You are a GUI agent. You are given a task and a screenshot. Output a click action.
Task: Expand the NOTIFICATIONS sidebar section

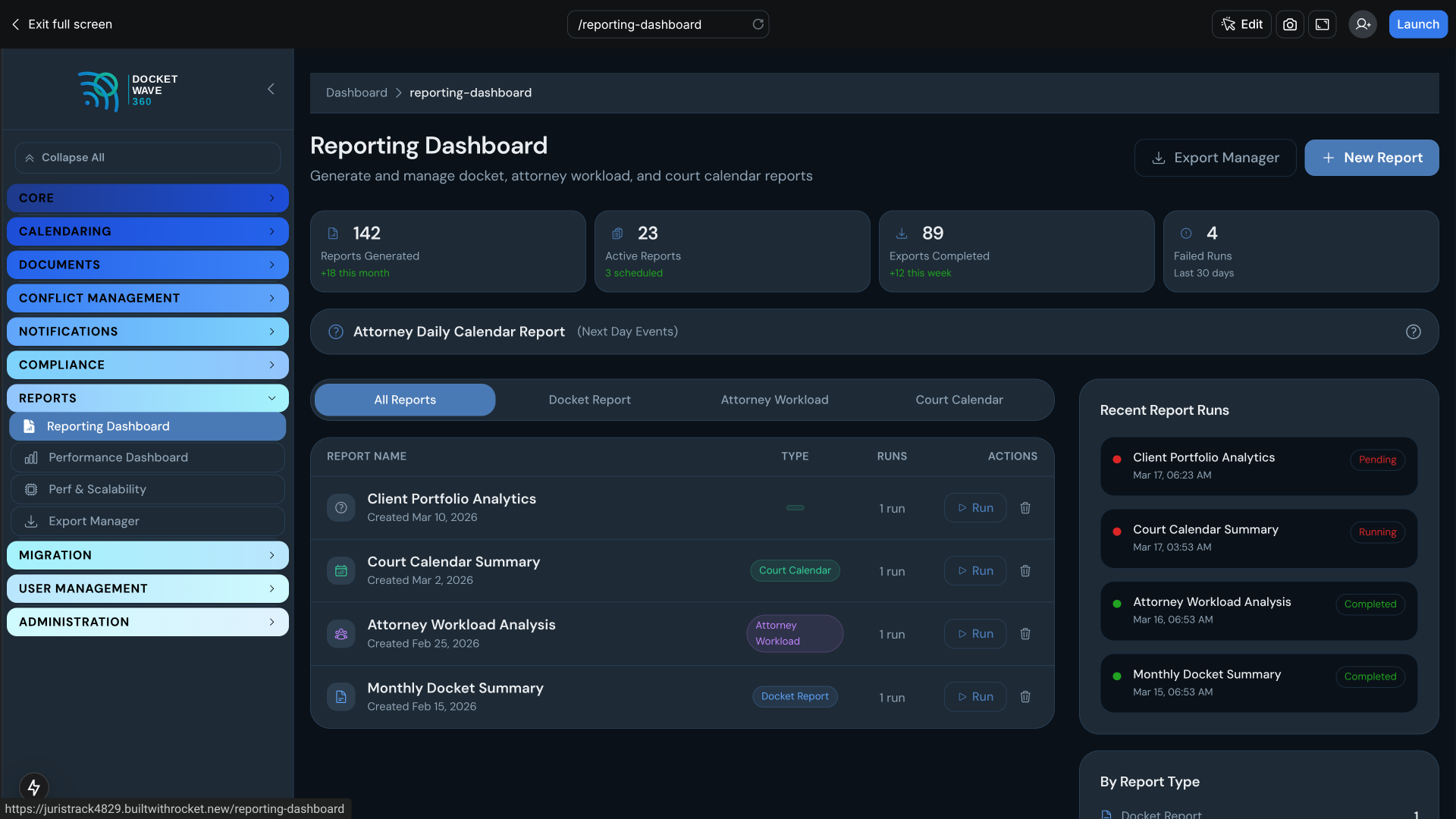click(147, 331)
